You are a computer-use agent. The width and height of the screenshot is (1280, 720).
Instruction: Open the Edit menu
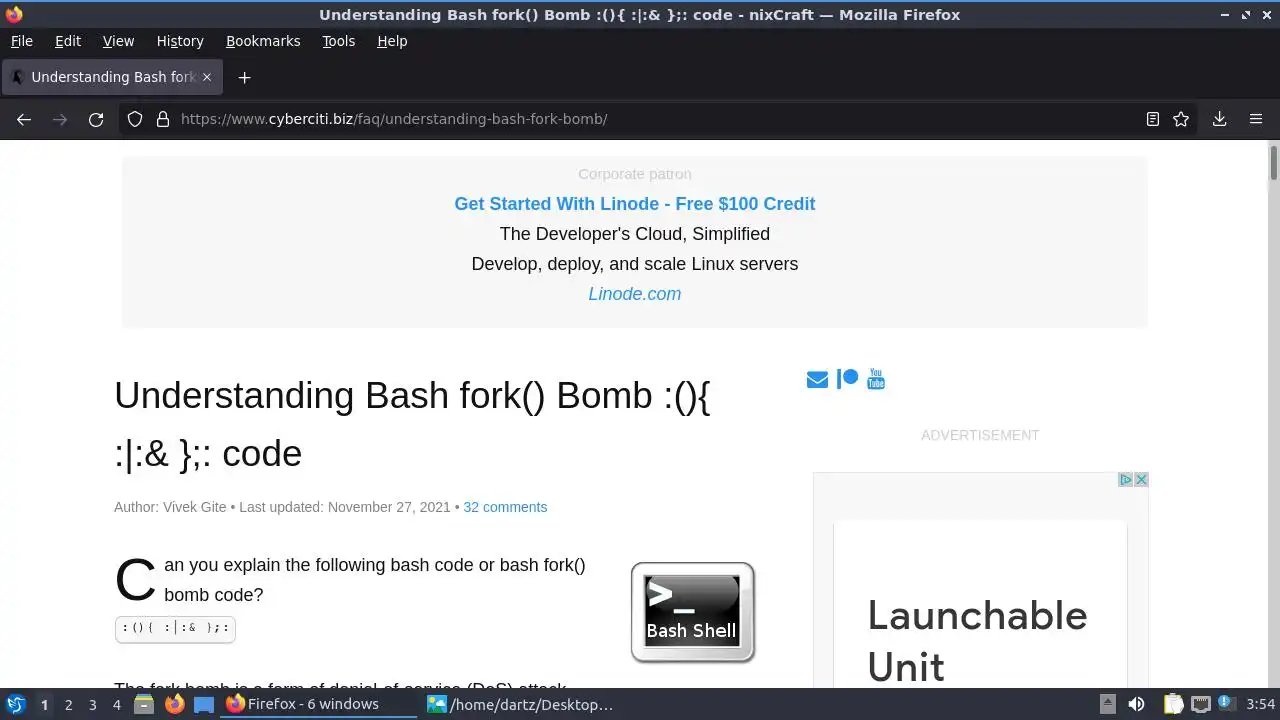pos(68,41)
